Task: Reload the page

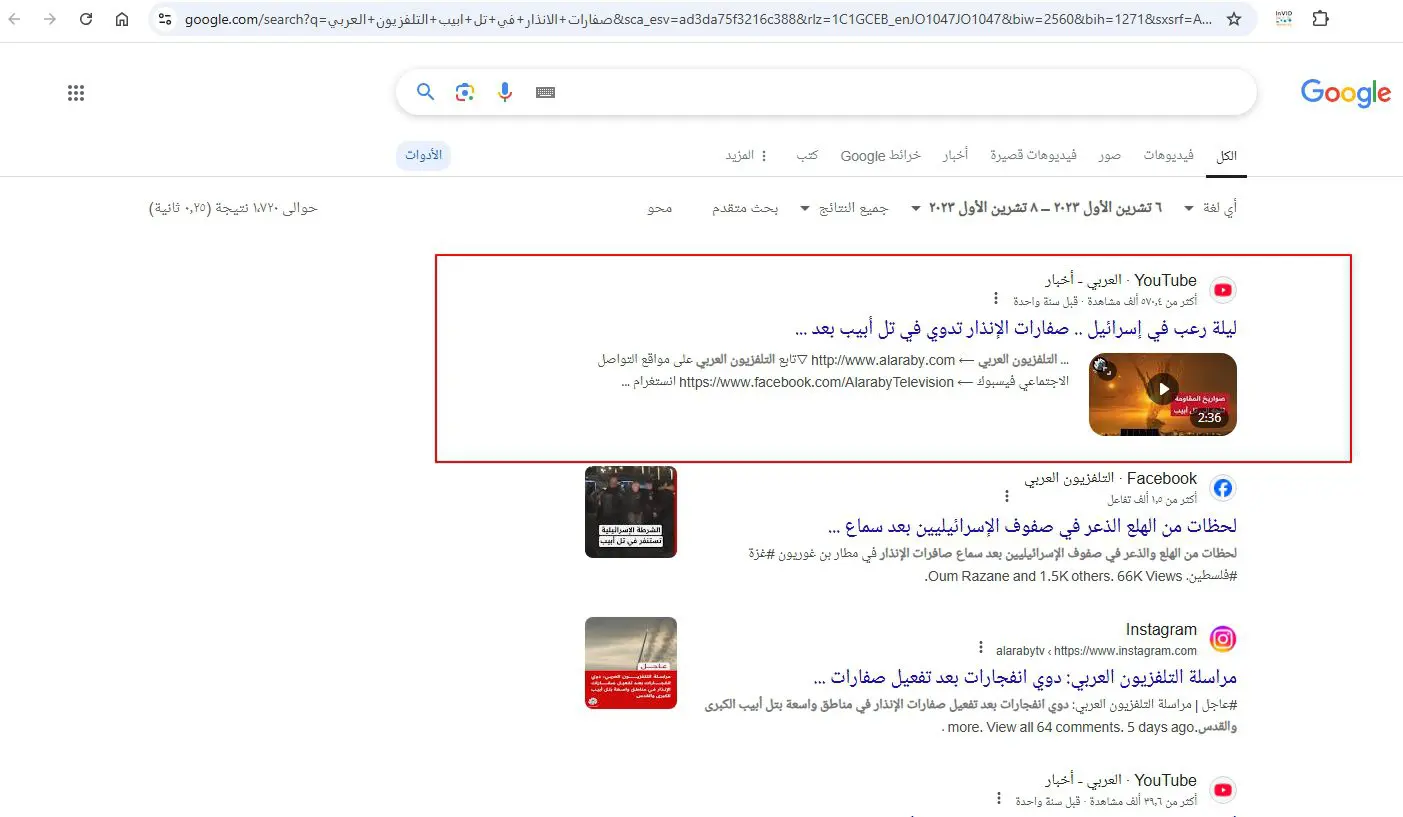Action: 86,19
